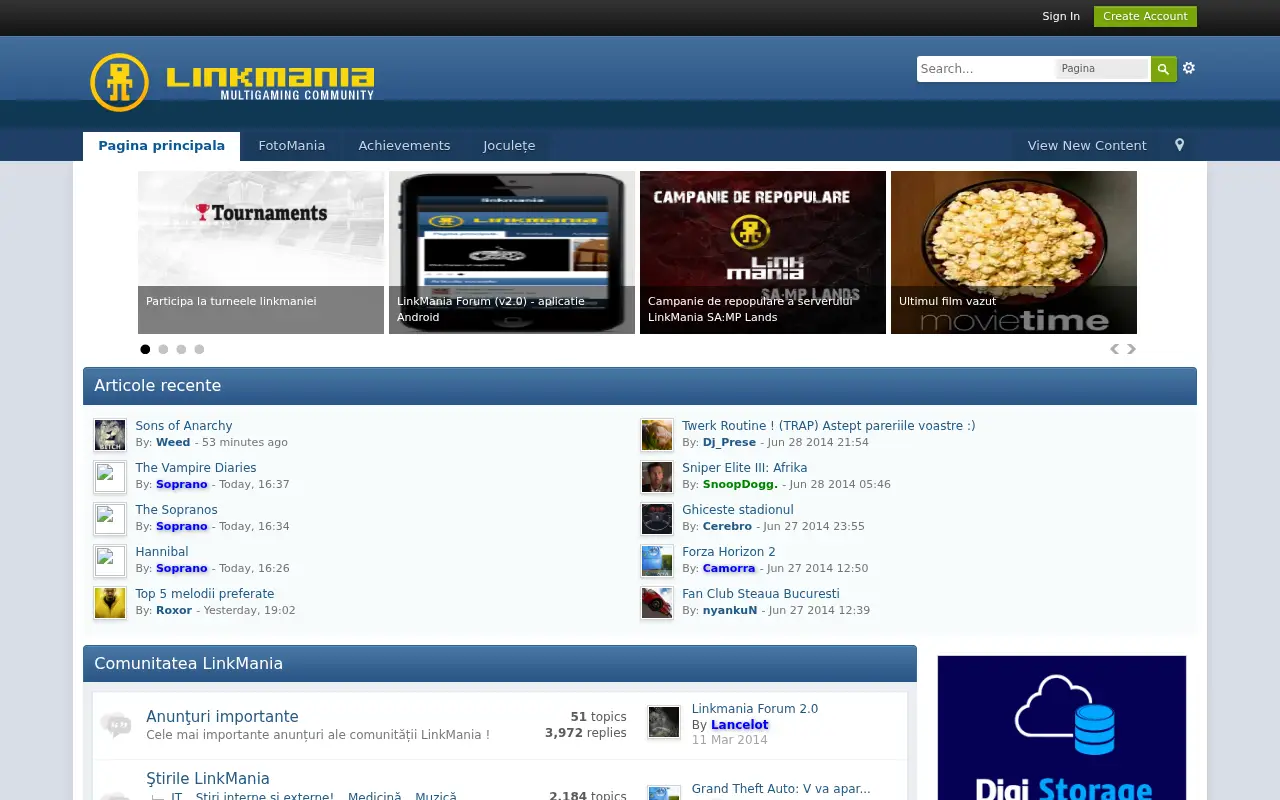Open the FotoMania tab
Screen dimensions: 1280x800
(292, 146)
